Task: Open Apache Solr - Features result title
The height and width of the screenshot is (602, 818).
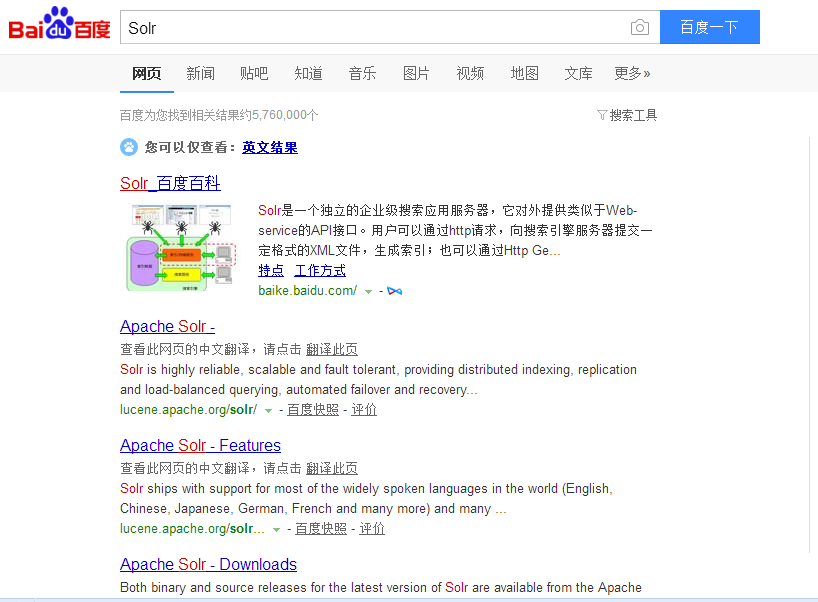Action: coord(200,445)
